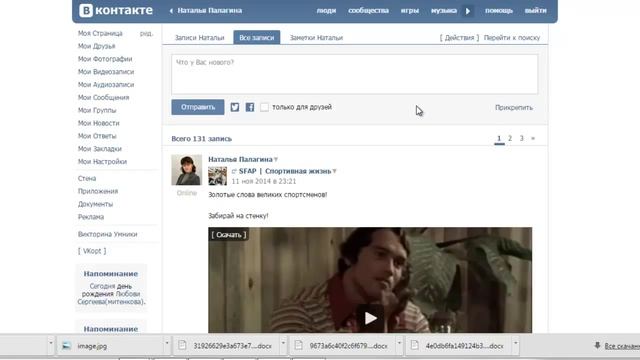Open Мои Ответы in sidebar
640x360 pixels.
coord(97,136)
